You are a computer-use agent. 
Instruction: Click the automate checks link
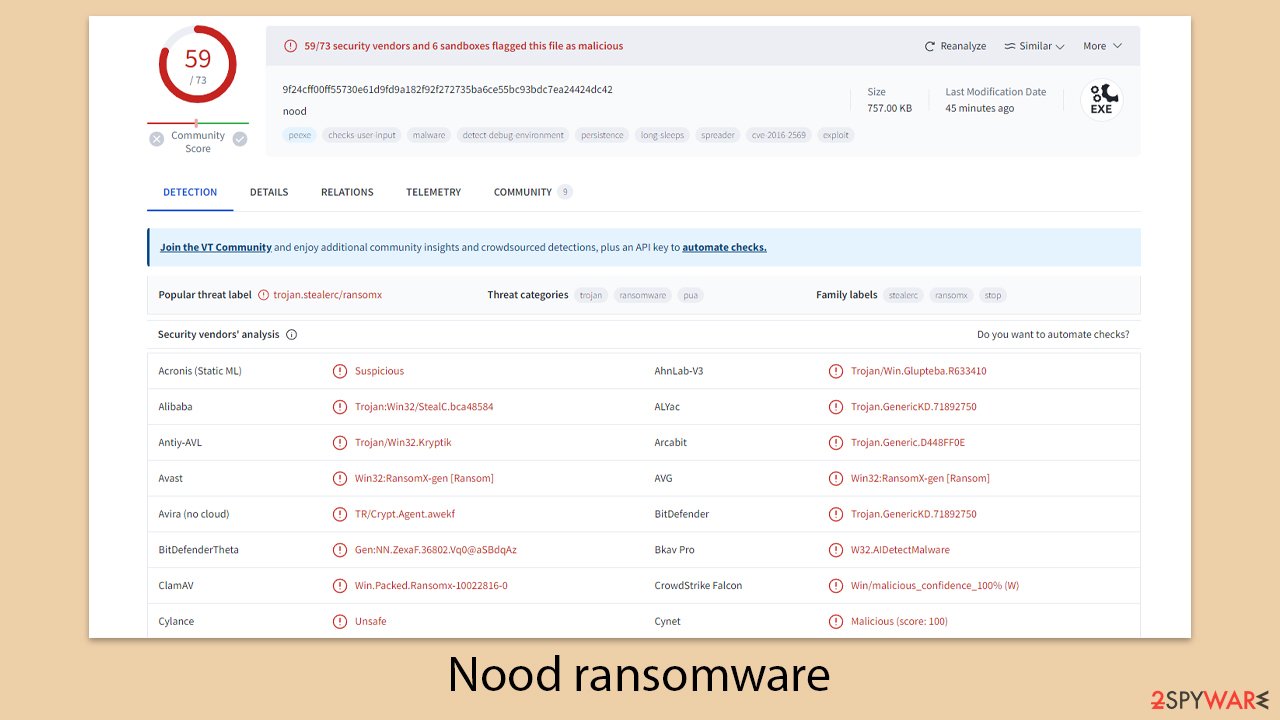pyautogui.click(x=723, y=246)
